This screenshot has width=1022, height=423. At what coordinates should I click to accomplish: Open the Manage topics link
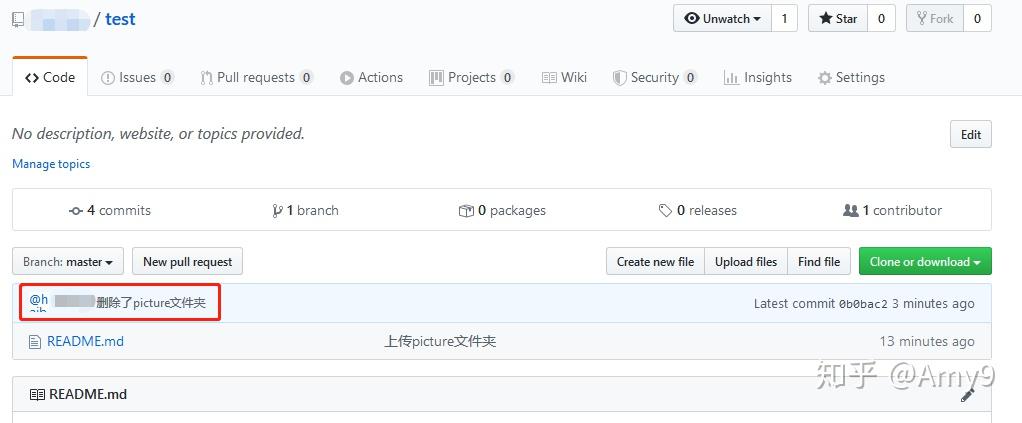tap(51, 164)
